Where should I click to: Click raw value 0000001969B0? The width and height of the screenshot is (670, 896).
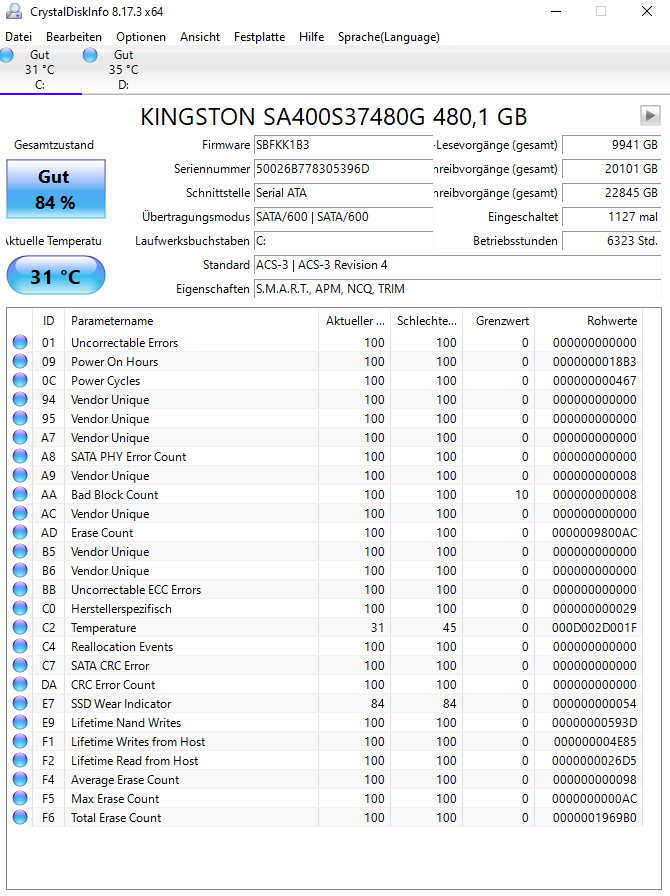[x=595, y=818]
